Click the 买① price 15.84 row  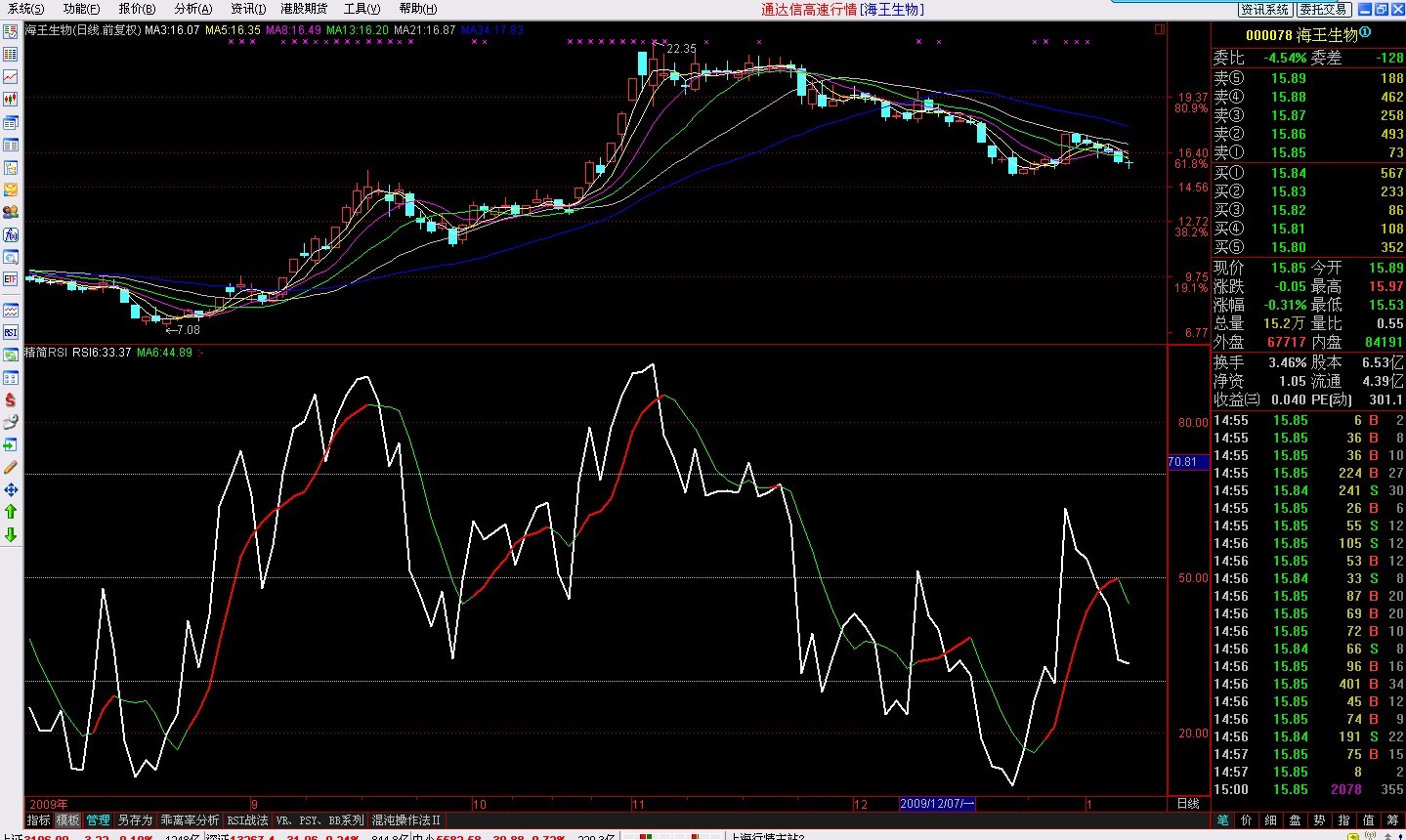click(1308, 173)
